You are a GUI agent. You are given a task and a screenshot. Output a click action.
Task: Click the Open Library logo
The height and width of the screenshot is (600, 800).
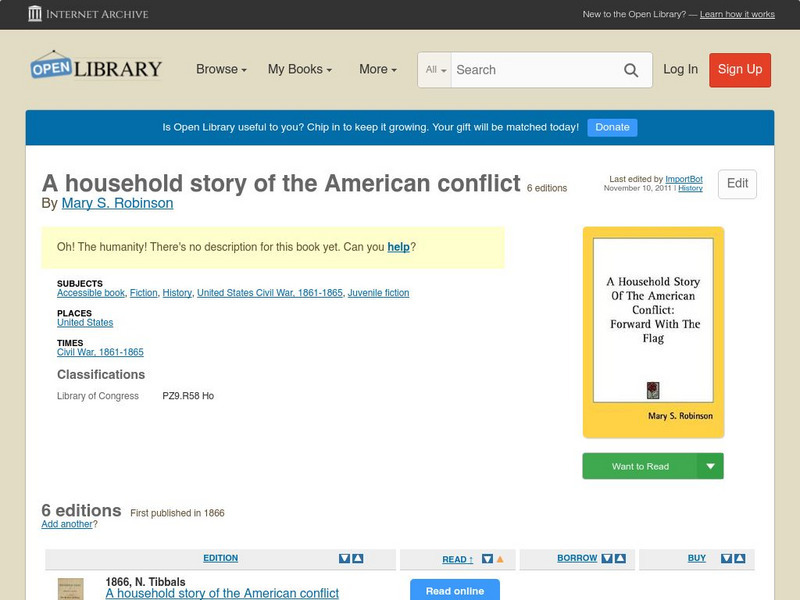click(95, 67)
